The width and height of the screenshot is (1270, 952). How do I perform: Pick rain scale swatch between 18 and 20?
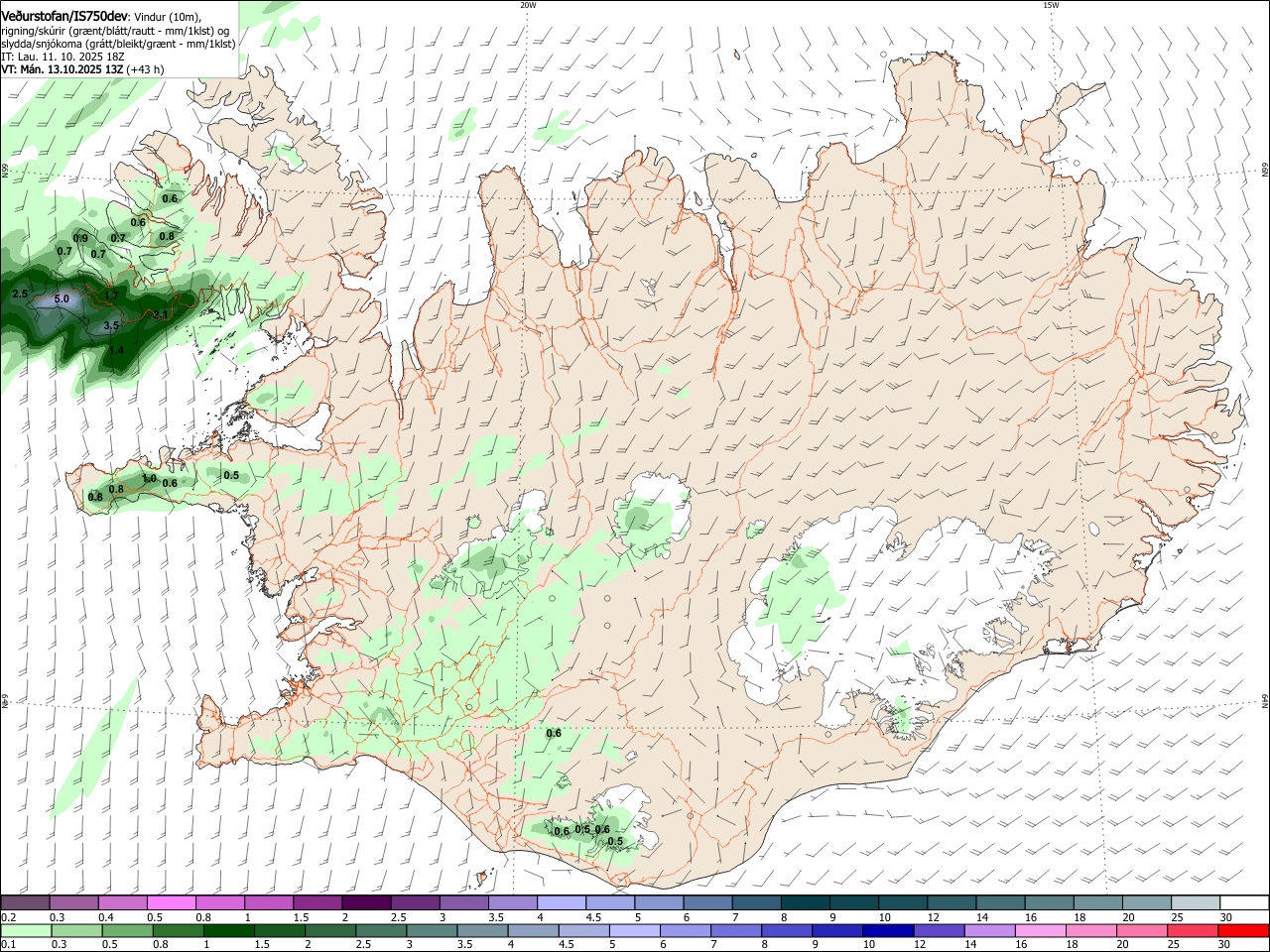1091,930
